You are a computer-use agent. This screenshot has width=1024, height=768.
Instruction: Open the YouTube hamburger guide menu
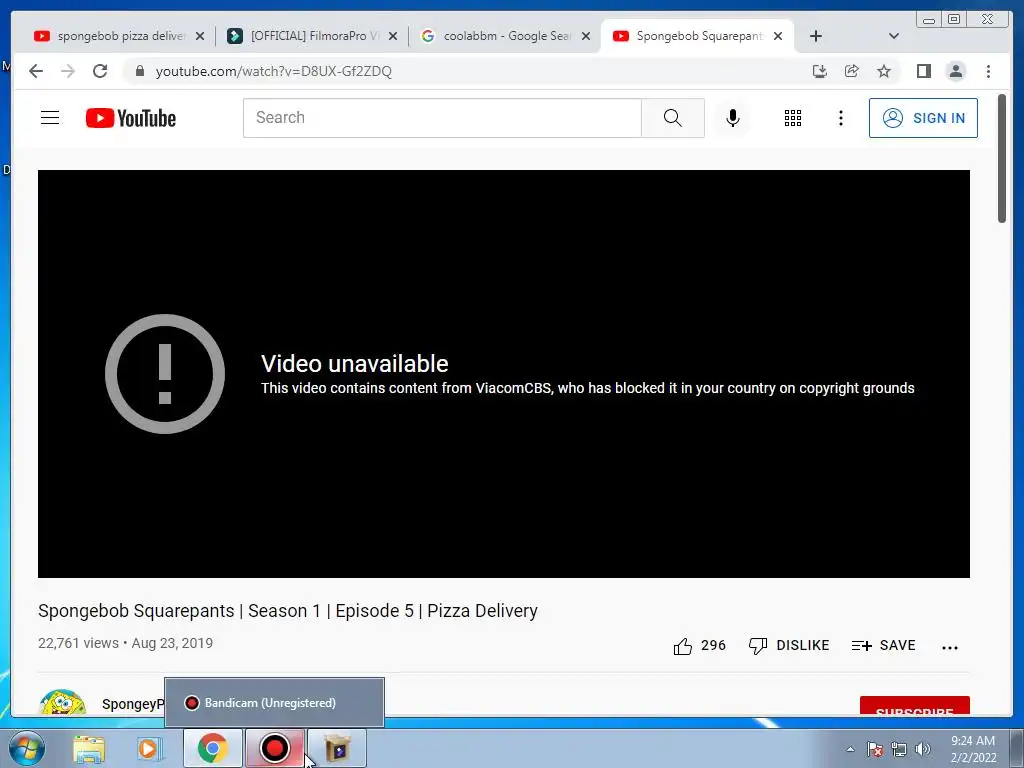coord(50,118)
